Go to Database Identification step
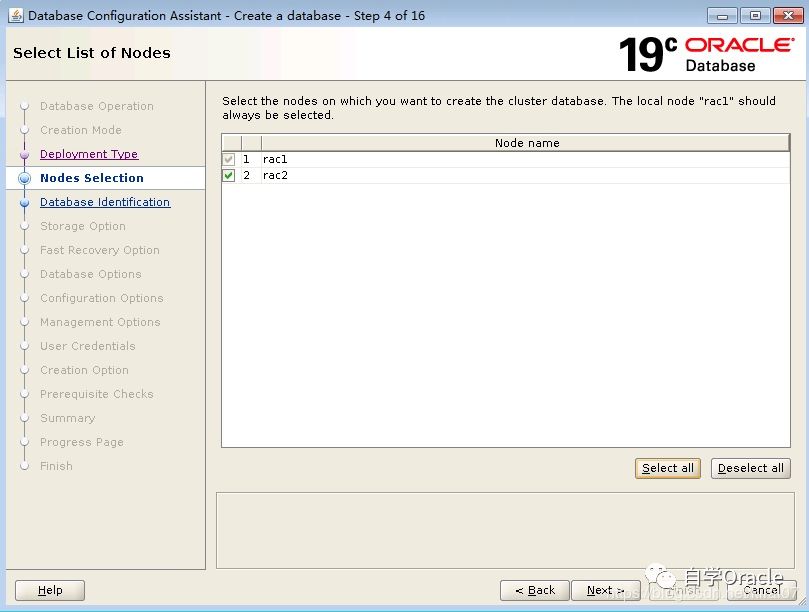This screenshot has width=809, height=612. [105, 202]
